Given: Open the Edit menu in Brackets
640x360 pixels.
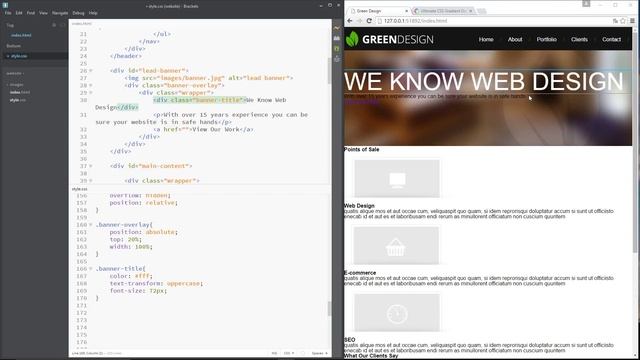Looking at the screenshot, I should (x=19, y=13).
